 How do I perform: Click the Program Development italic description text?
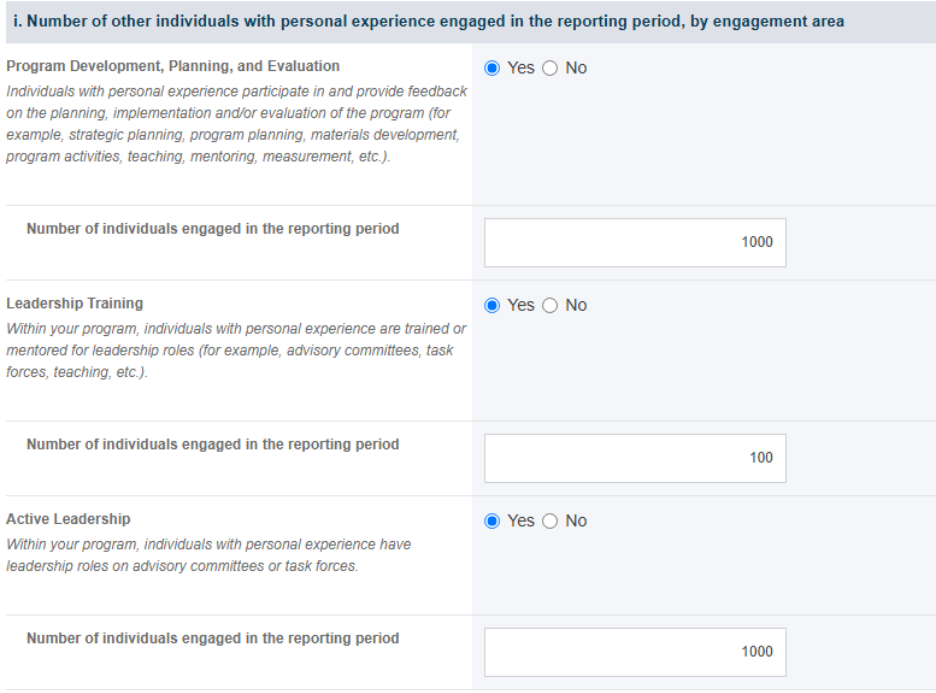click(236, 124)
